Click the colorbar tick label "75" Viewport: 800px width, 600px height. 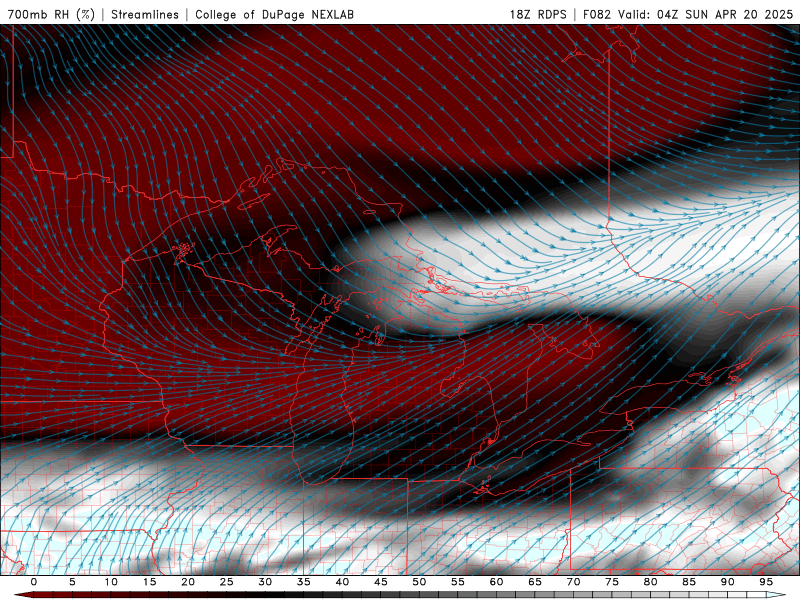click(x=612, y=582)
